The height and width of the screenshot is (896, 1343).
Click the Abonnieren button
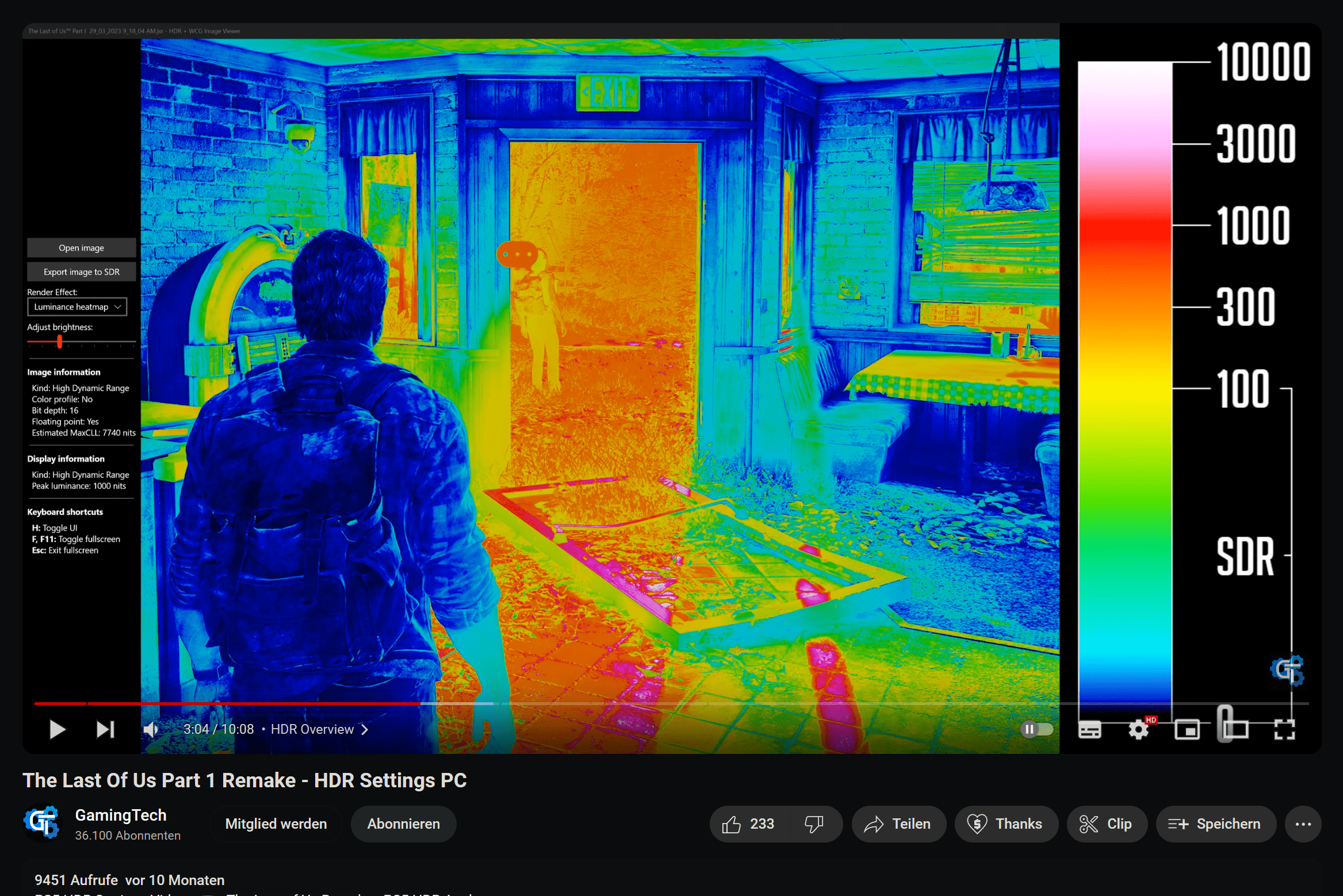[x=403, y=824]
